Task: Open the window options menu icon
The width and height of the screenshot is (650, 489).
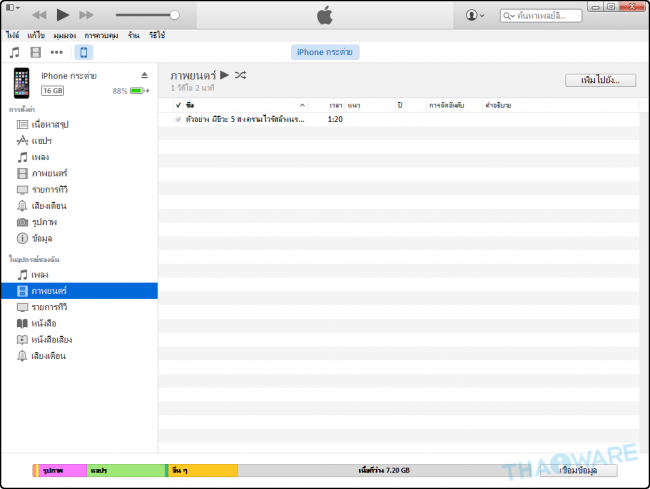Action: (12, 7)
